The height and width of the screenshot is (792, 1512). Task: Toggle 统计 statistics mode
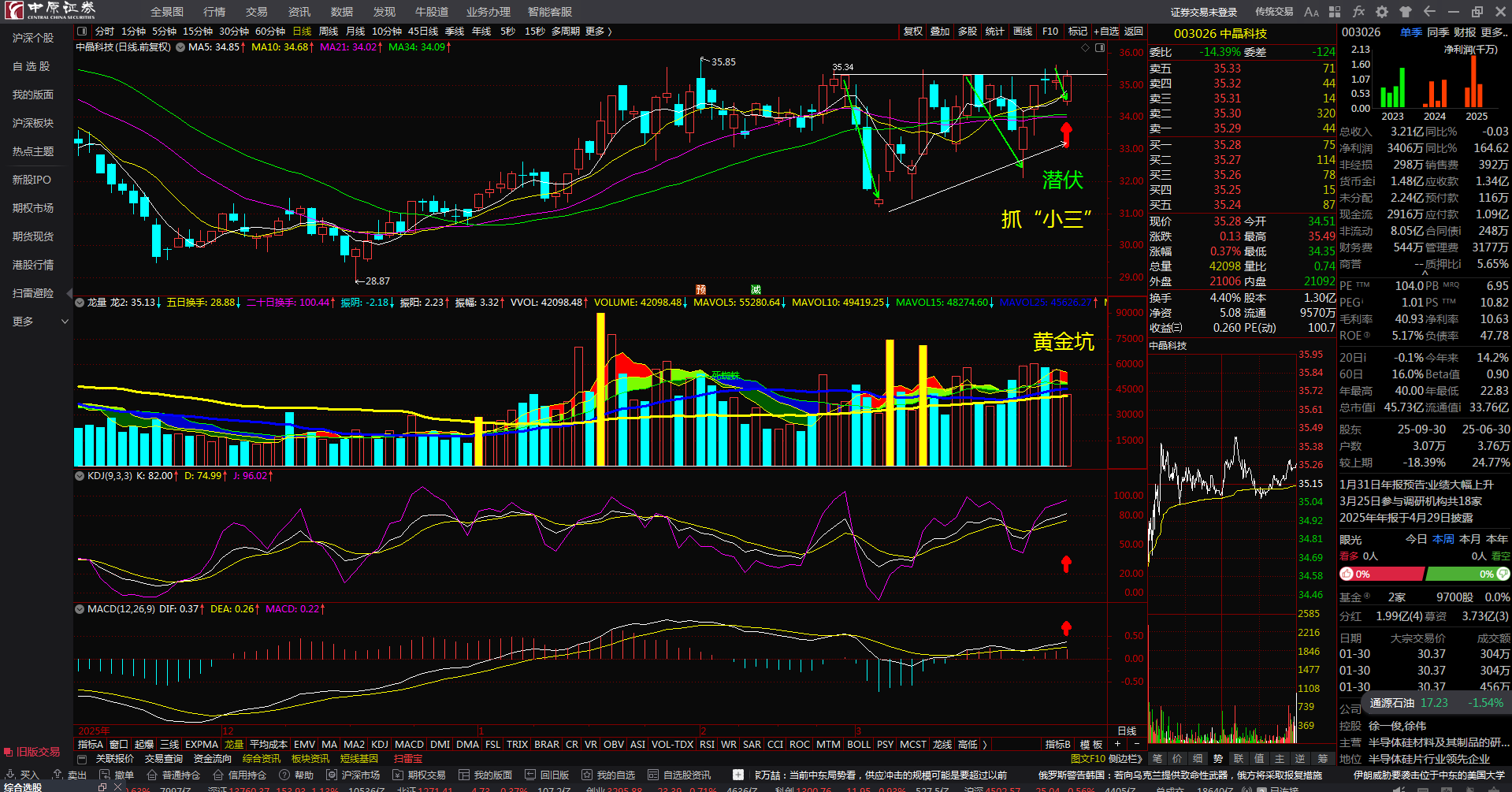[995, 32]
